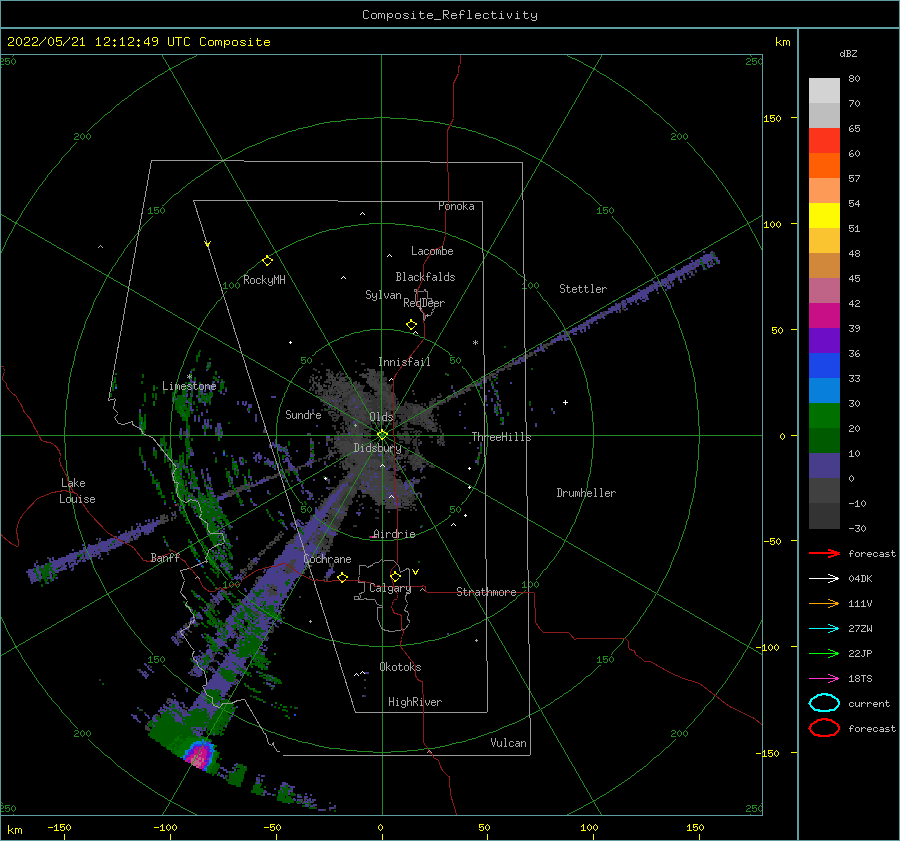Click the ThreeHills city label
The width and height of the screenshot is (900, 841).
point(501,437)
